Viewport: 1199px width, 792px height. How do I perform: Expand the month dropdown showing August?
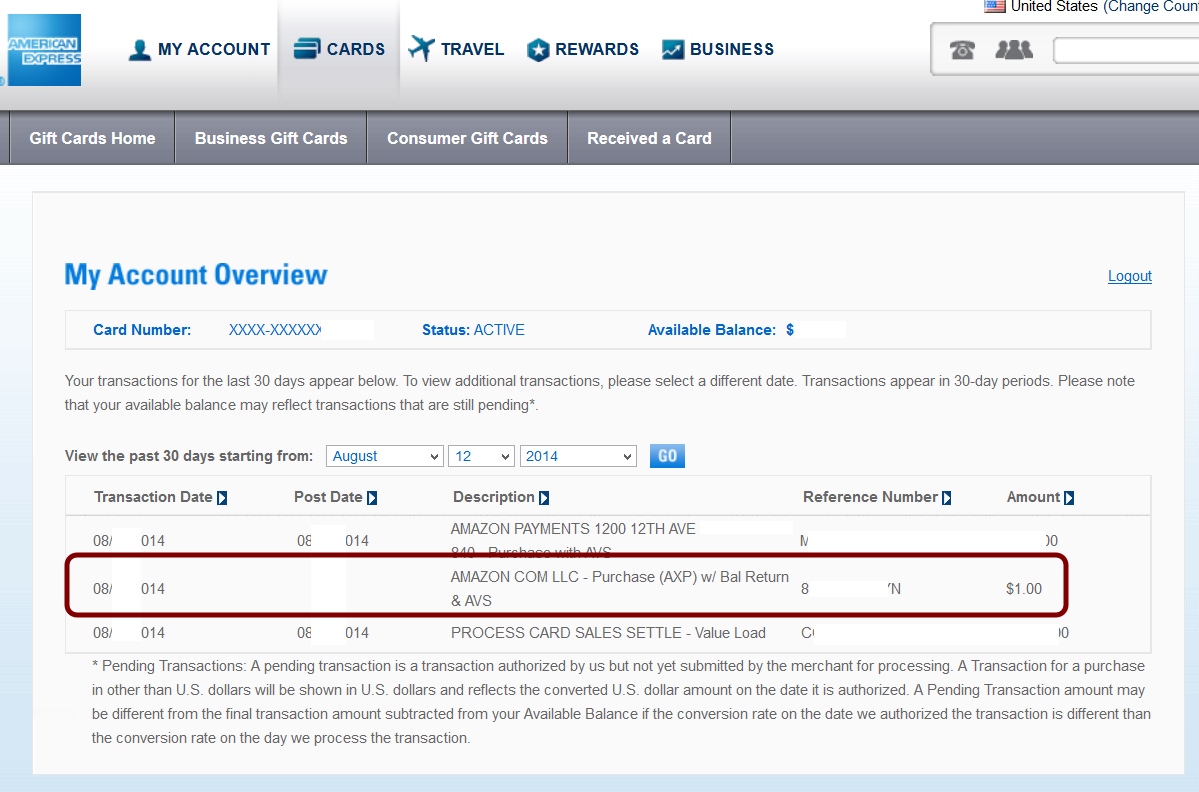click(384, 456)
